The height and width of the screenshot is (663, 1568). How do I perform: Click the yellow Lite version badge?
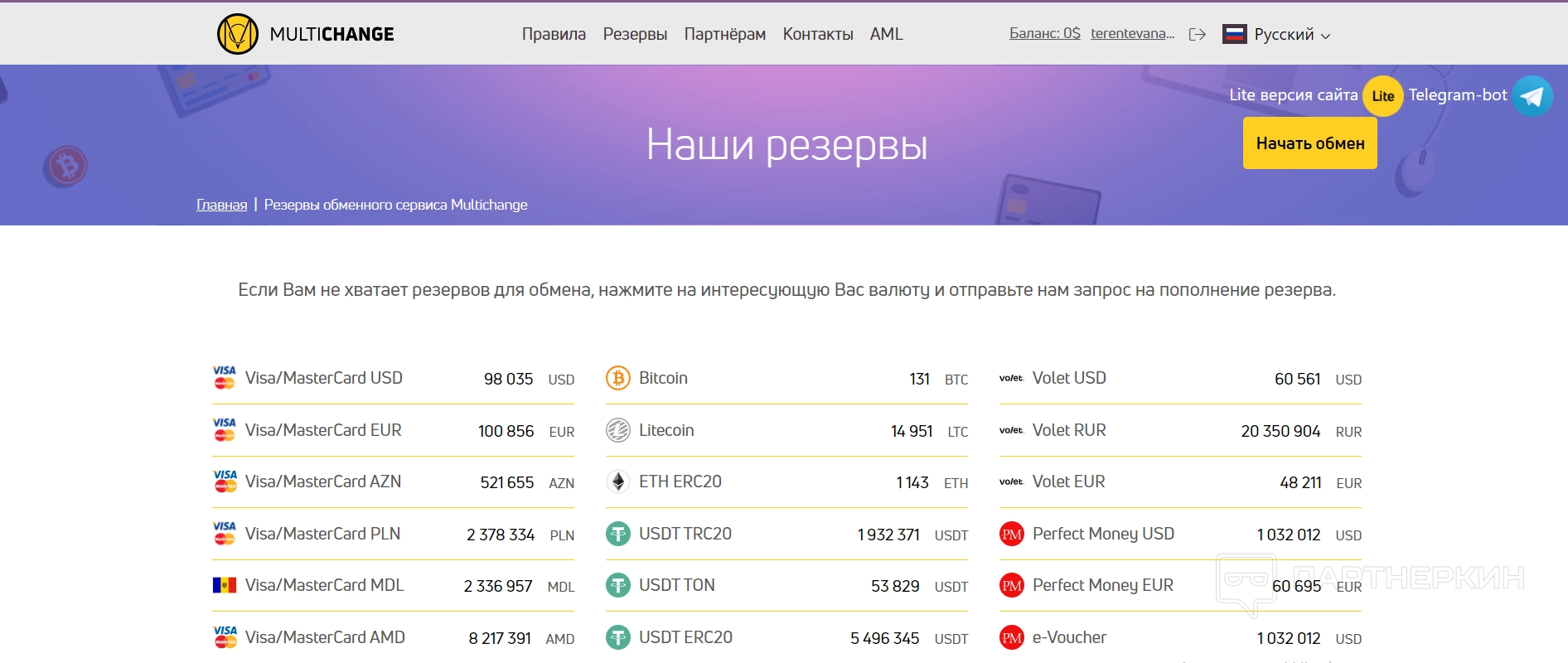[1382, 96]
